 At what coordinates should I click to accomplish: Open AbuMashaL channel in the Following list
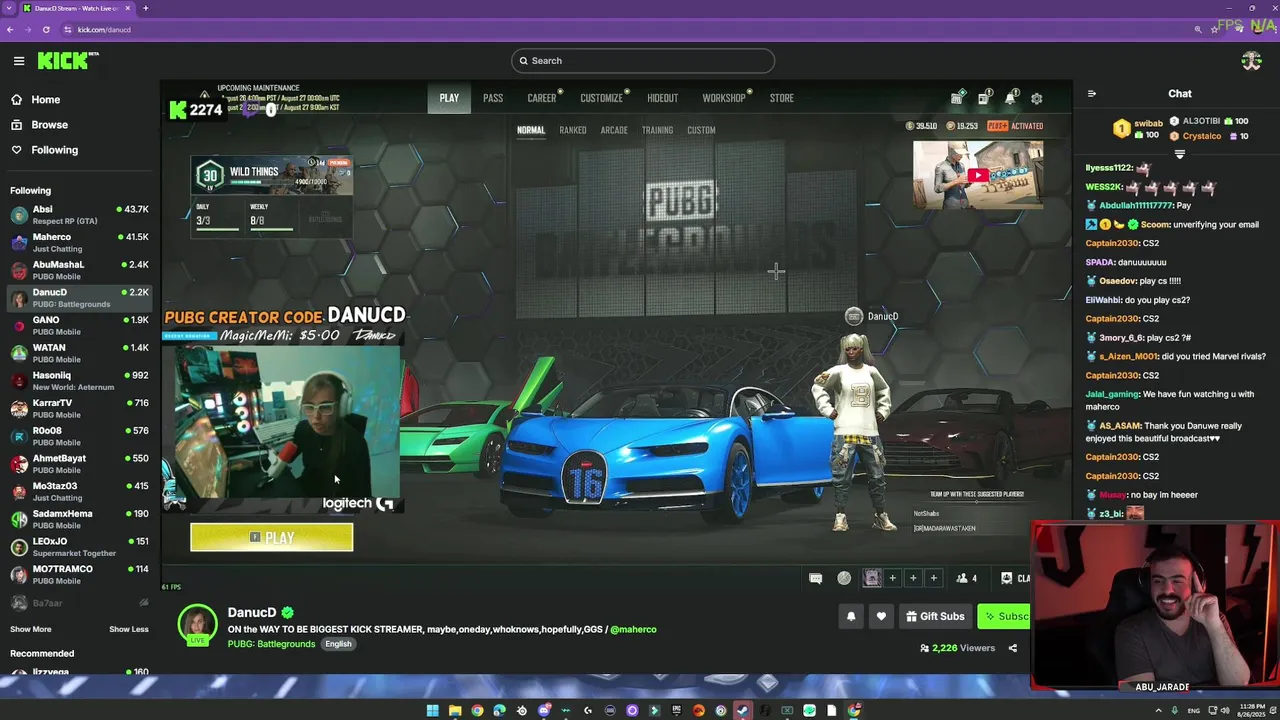[x=80, y=270]
